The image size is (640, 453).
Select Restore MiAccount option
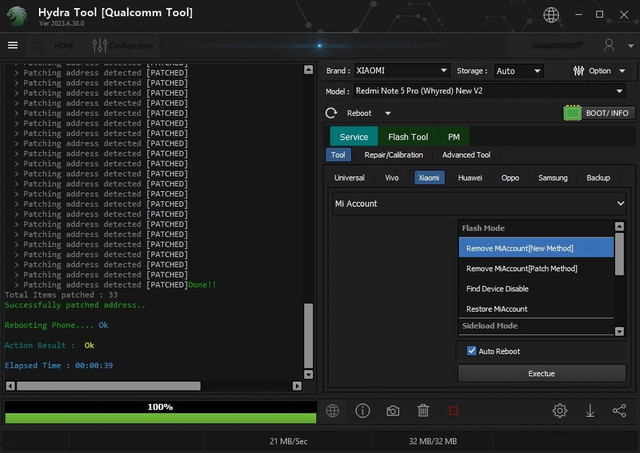[x=536, y=309]
